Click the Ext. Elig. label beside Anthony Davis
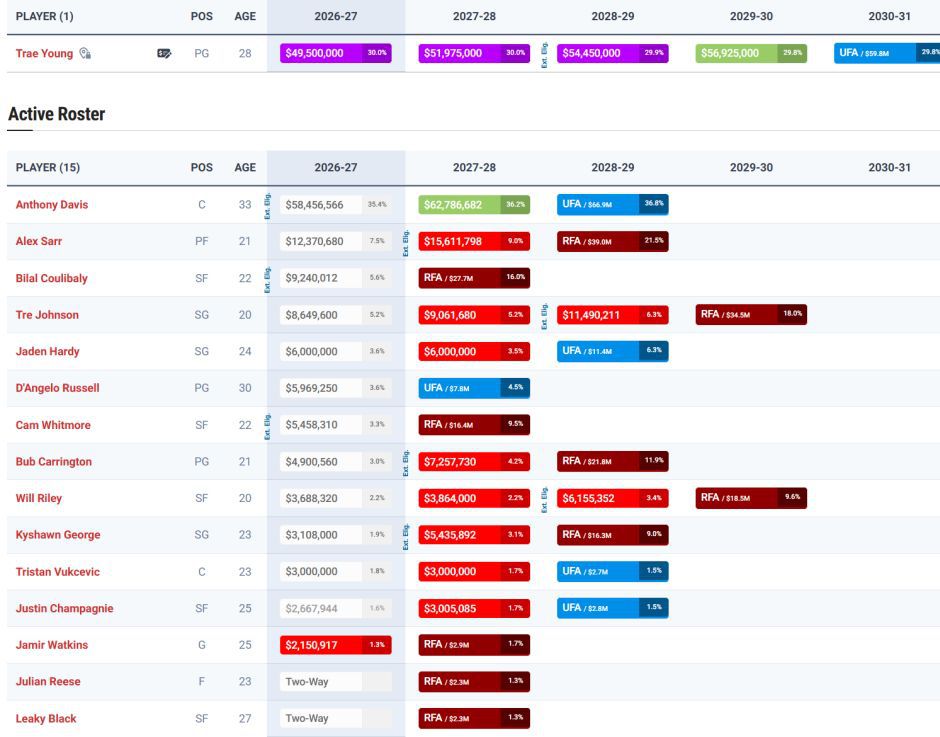Viewport: 940px width, 737px height. point(267,205)
